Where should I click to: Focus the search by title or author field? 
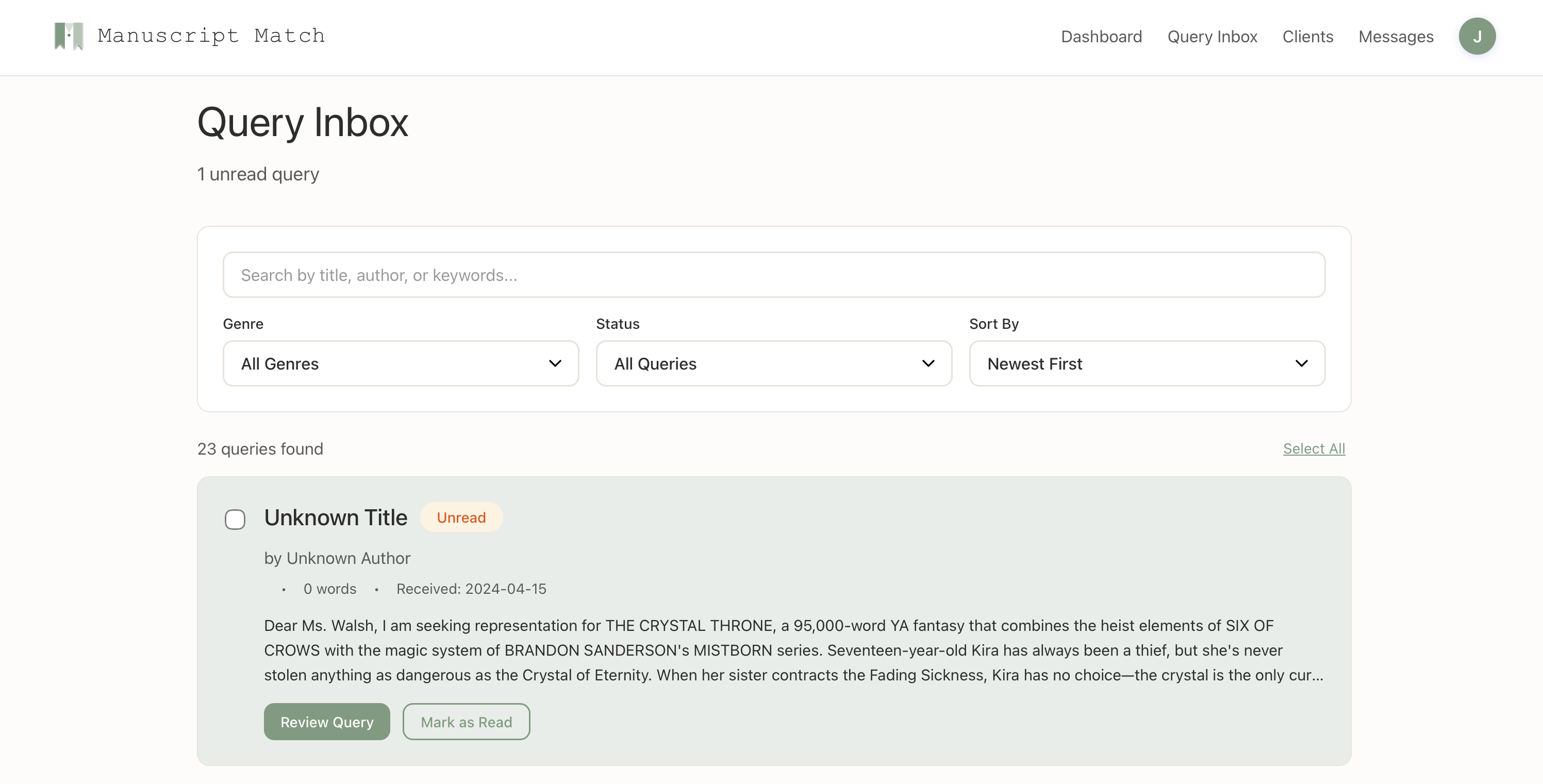click(774, 275)
